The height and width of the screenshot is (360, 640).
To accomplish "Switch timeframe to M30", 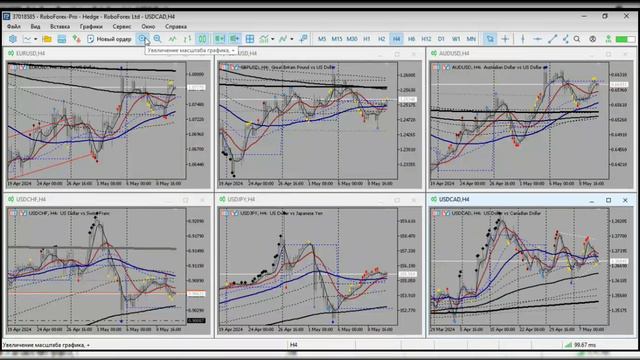I will click(x=352, y=39).
